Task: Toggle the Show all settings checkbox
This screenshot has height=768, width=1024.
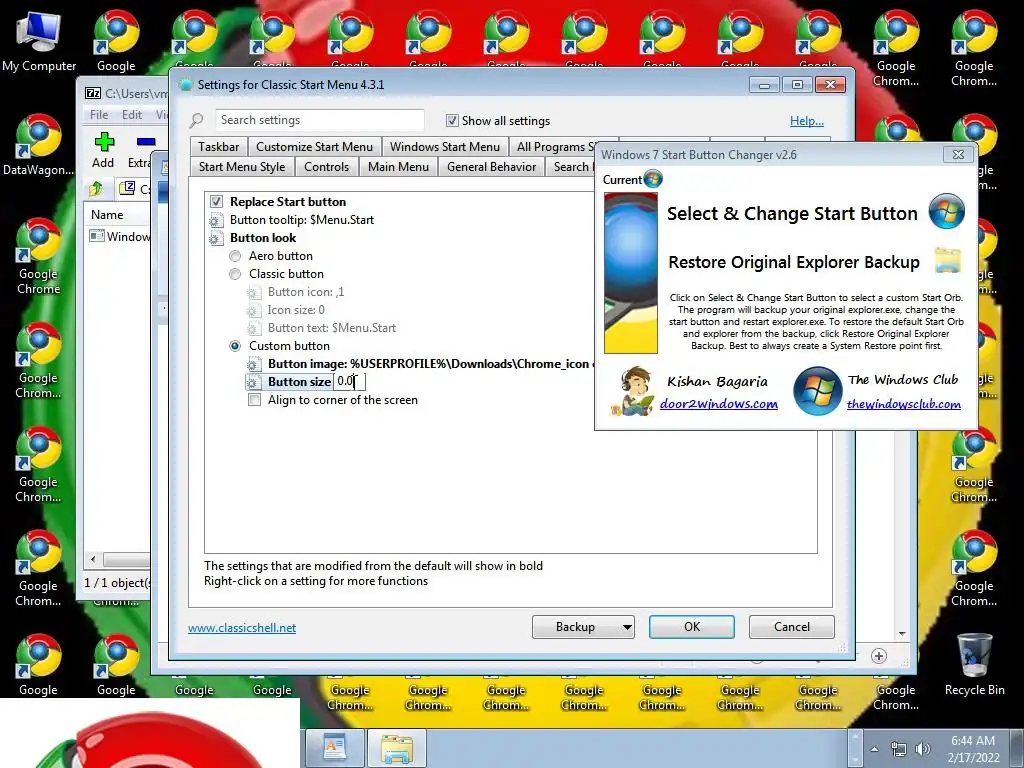Action: tap(452, 120)
